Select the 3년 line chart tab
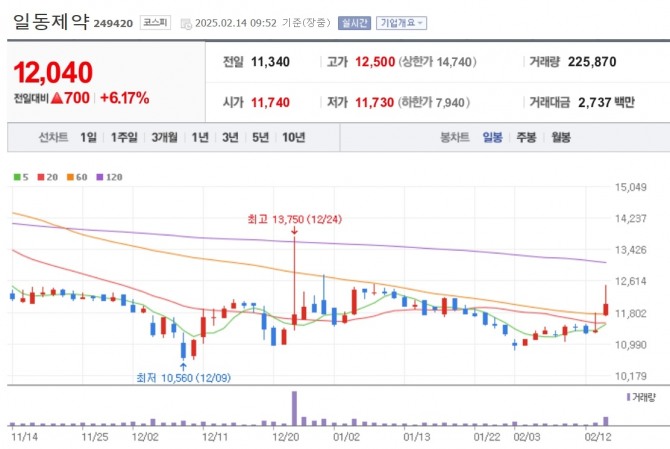Screen dimensions: 670x449 230,138
